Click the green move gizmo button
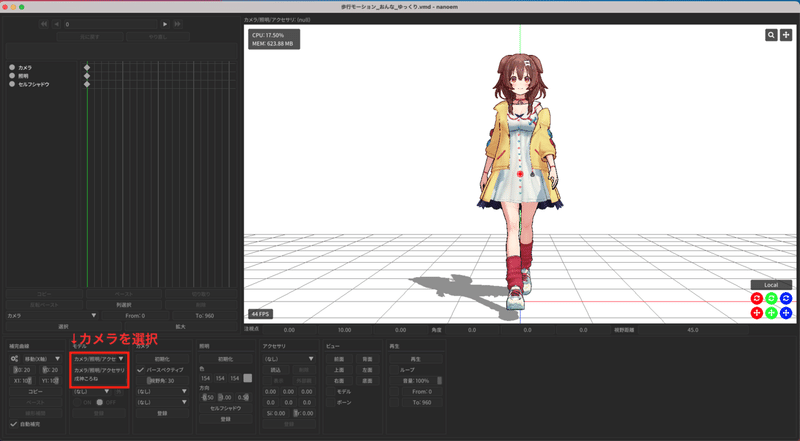This screenshot has height=441, width=800. pyautogui.click(x=771, y=313)
